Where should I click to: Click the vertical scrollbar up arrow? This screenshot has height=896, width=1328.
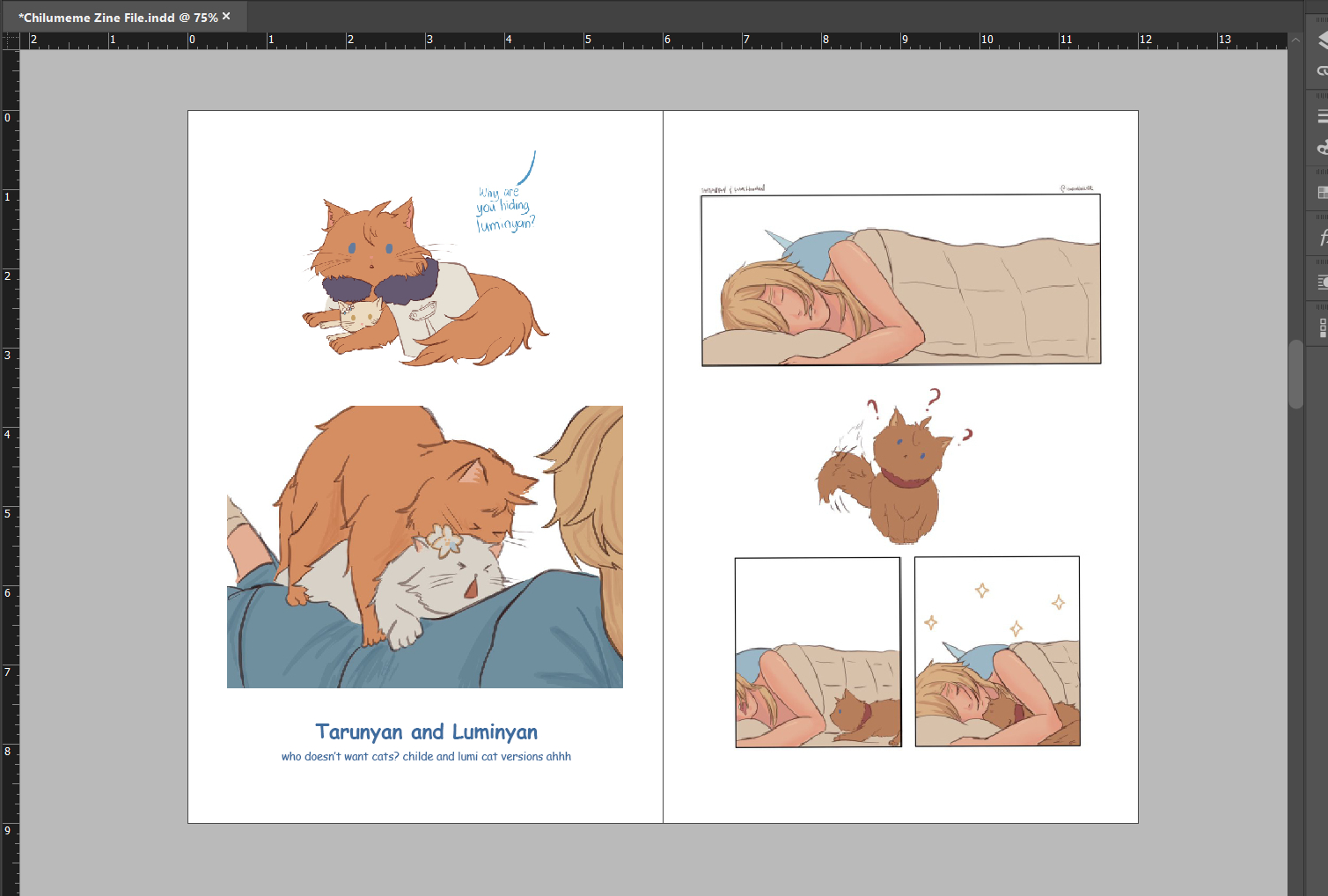pyautogui.click(x=1295, y=40)
